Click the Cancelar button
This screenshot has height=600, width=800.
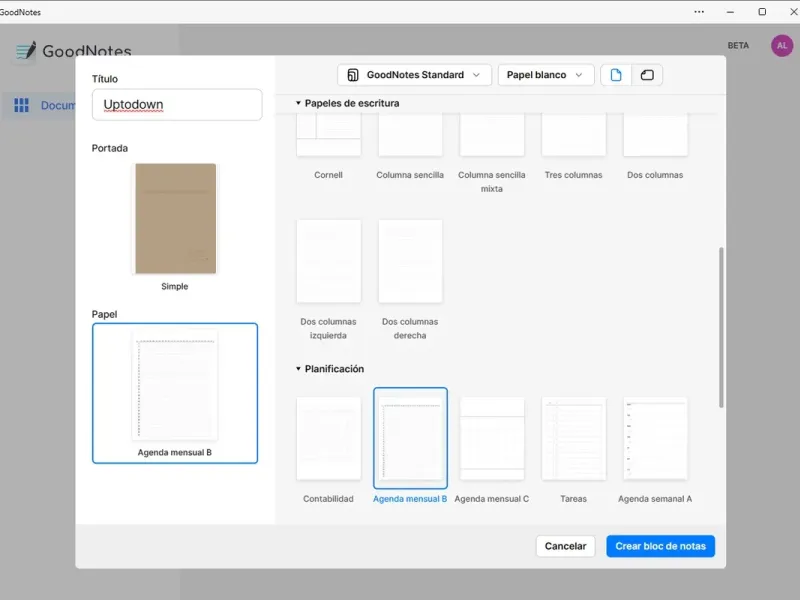565,546
